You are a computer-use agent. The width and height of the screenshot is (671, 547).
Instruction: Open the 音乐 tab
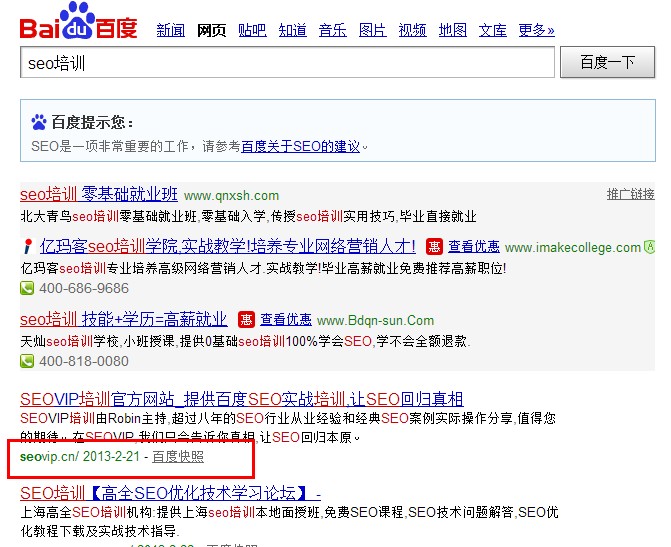click(333, 30)
